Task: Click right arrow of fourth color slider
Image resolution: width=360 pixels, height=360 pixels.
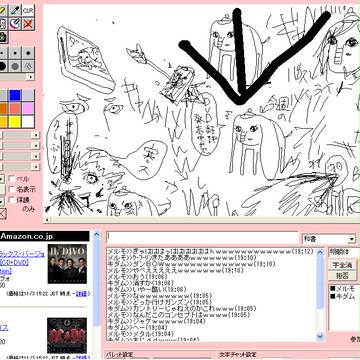Action: (36, 167)
